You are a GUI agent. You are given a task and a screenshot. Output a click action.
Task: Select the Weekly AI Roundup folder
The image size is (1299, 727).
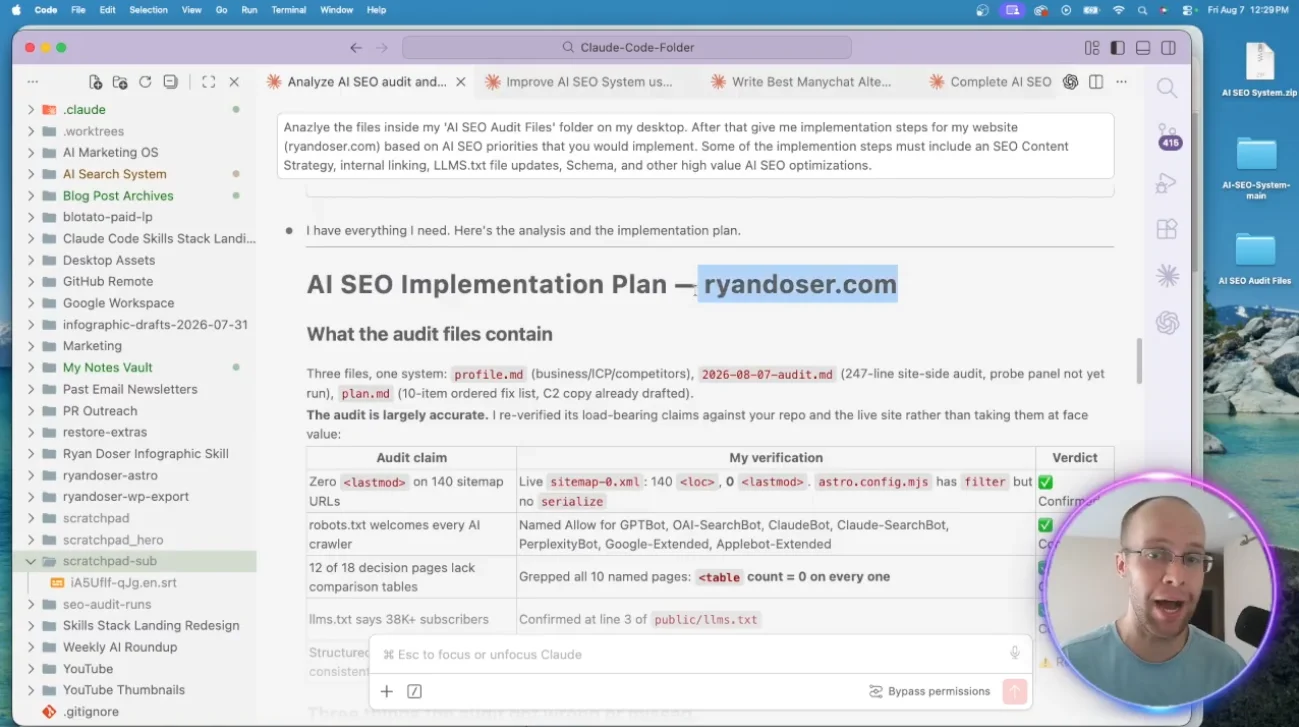120,647
